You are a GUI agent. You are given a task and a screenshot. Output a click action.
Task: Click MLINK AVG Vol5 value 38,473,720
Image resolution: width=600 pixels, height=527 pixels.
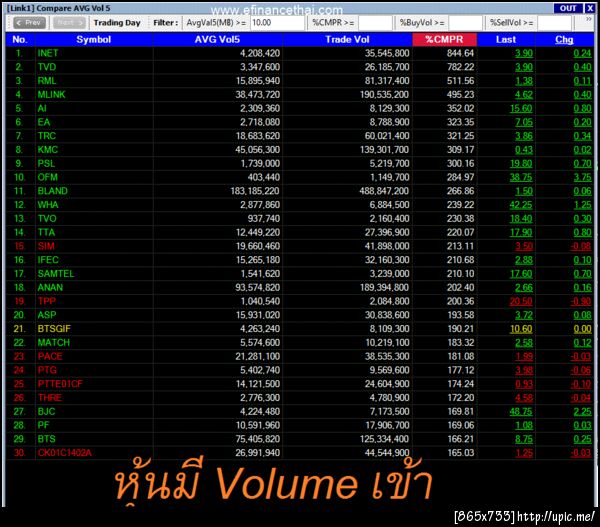pyautogui.click(x=258, y=95)
